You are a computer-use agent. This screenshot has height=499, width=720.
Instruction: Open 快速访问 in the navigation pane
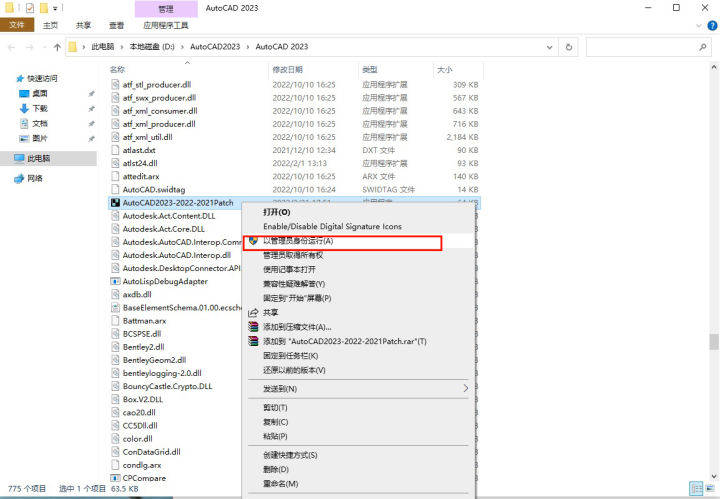(x=42, y=78)
